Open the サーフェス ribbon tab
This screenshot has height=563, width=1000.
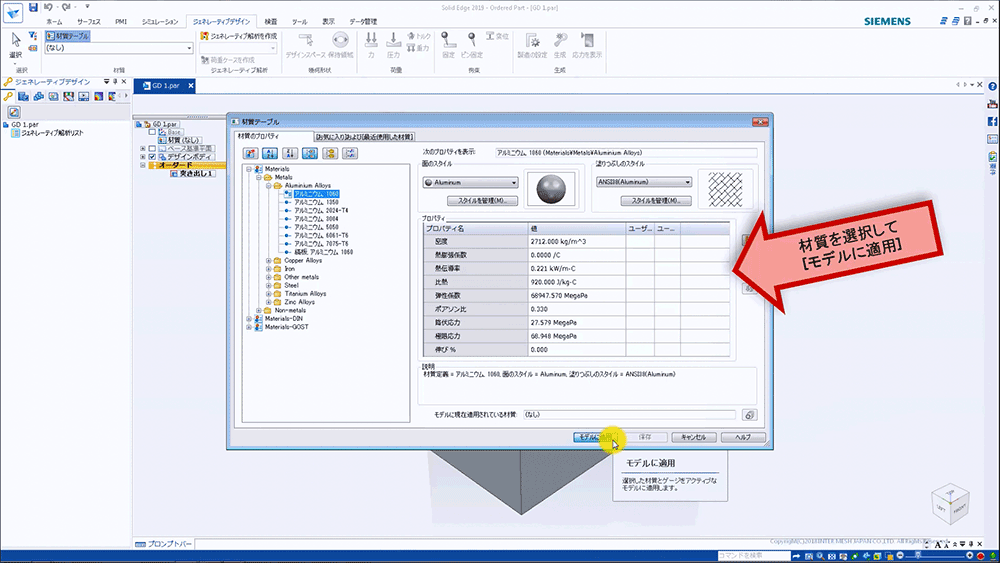click(x=89, y=22)
